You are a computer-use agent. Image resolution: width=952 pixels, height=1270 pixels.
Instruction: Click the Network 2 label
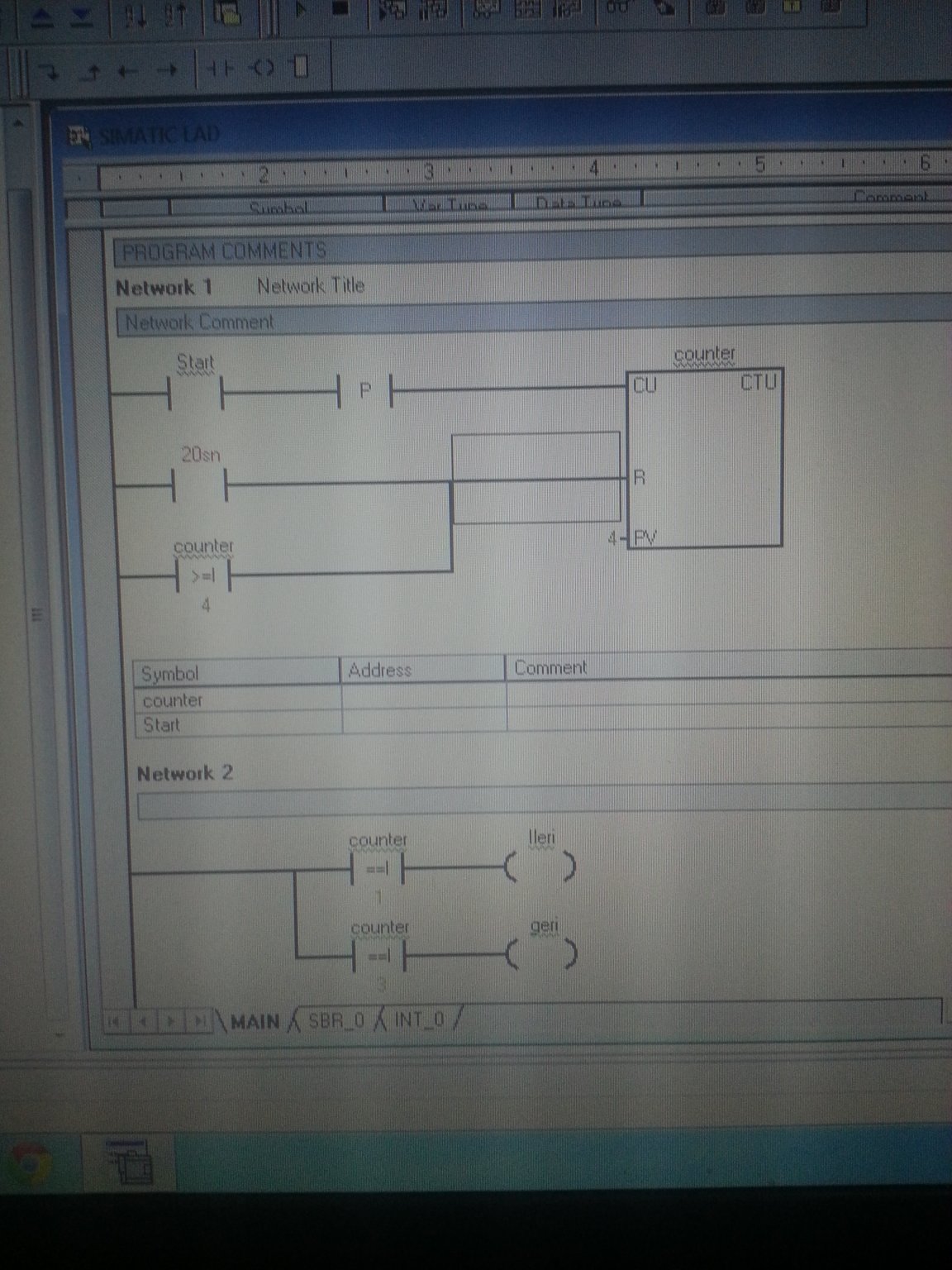[185, 774]
